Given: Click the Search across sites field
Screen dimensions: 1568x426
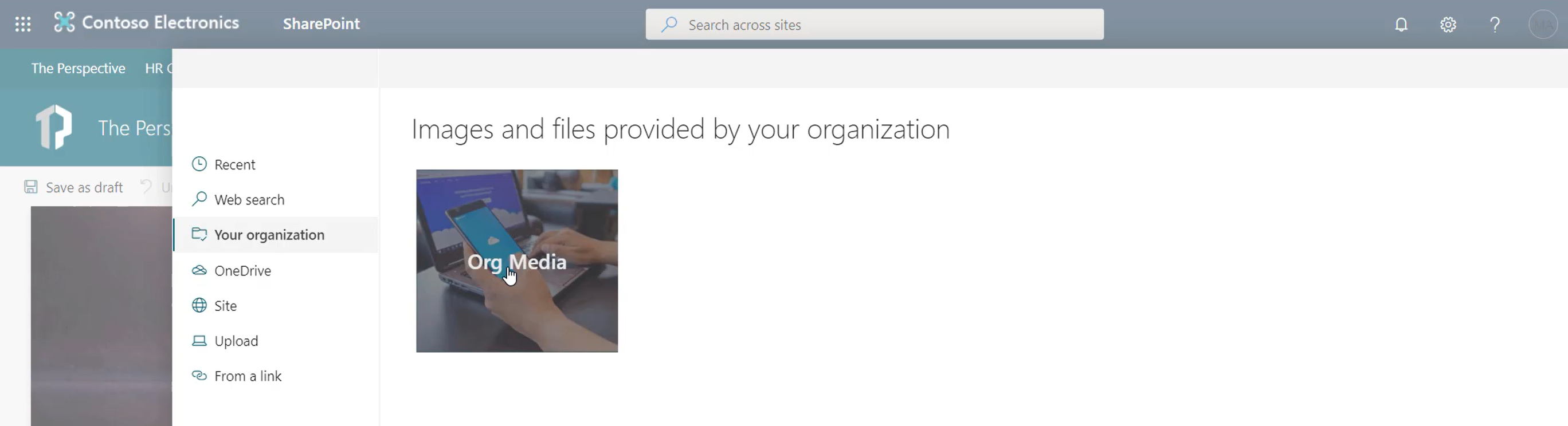Looking at the screenshot, I should (x=875, y=25).
